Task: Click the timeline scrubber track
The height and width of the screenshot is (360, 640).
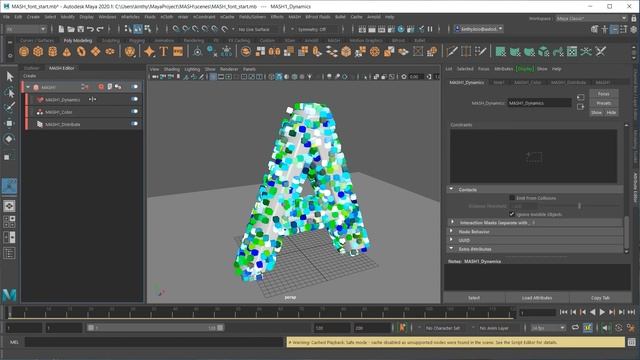Action: coord(261,313)
